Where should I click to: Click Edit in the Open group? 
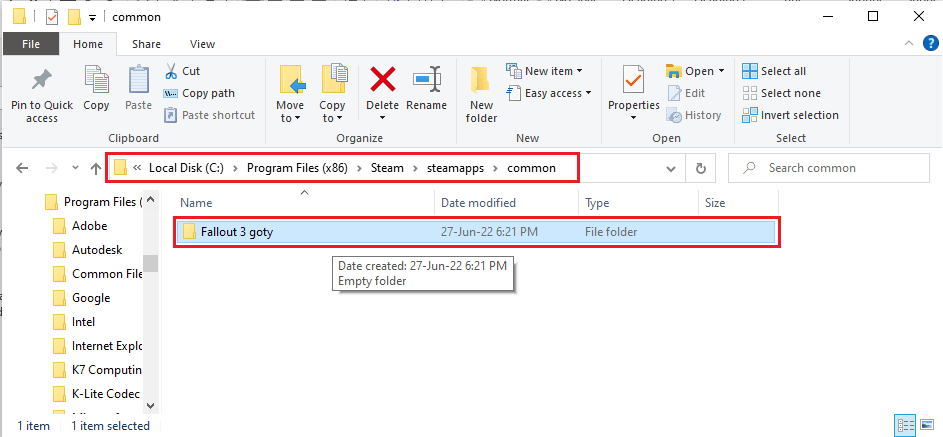click(686, 93)
